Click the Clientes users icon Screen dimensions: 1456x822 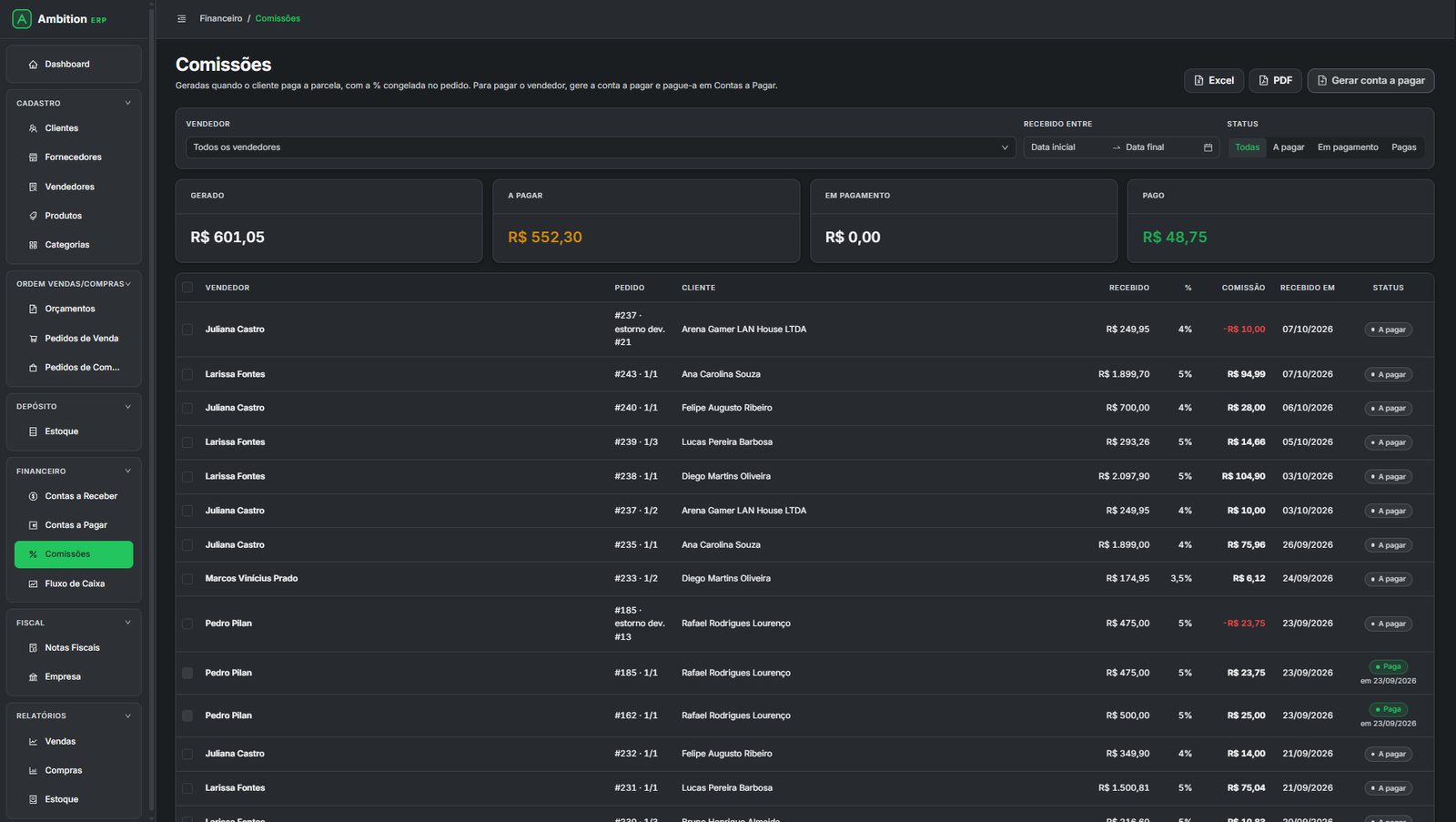tap(34, 128)
